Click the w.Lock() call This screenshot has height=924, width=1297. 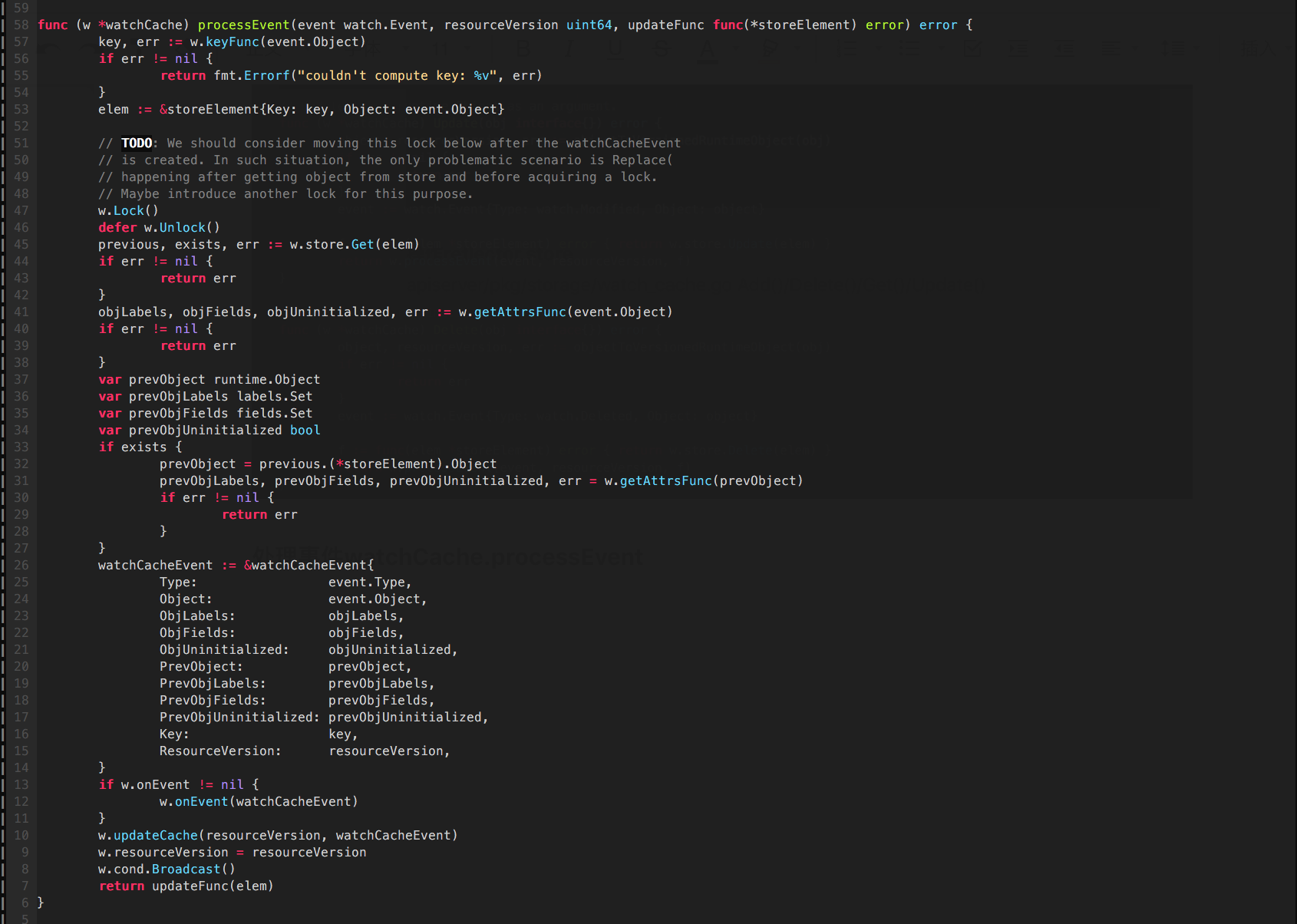[128, 211]
